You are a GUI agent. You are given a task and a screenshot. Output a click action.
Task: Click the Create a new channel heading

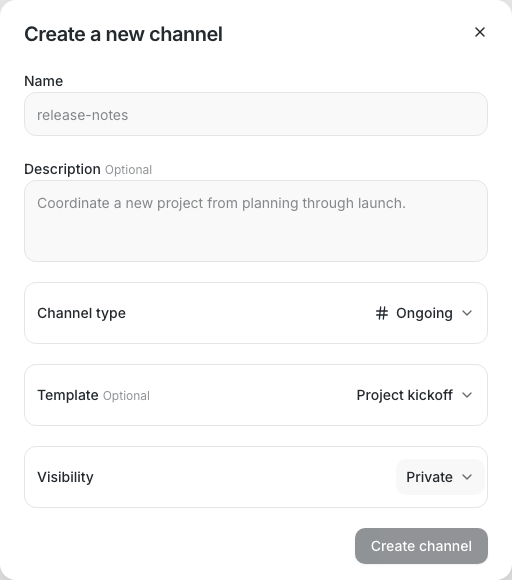(x=123, y=34)
